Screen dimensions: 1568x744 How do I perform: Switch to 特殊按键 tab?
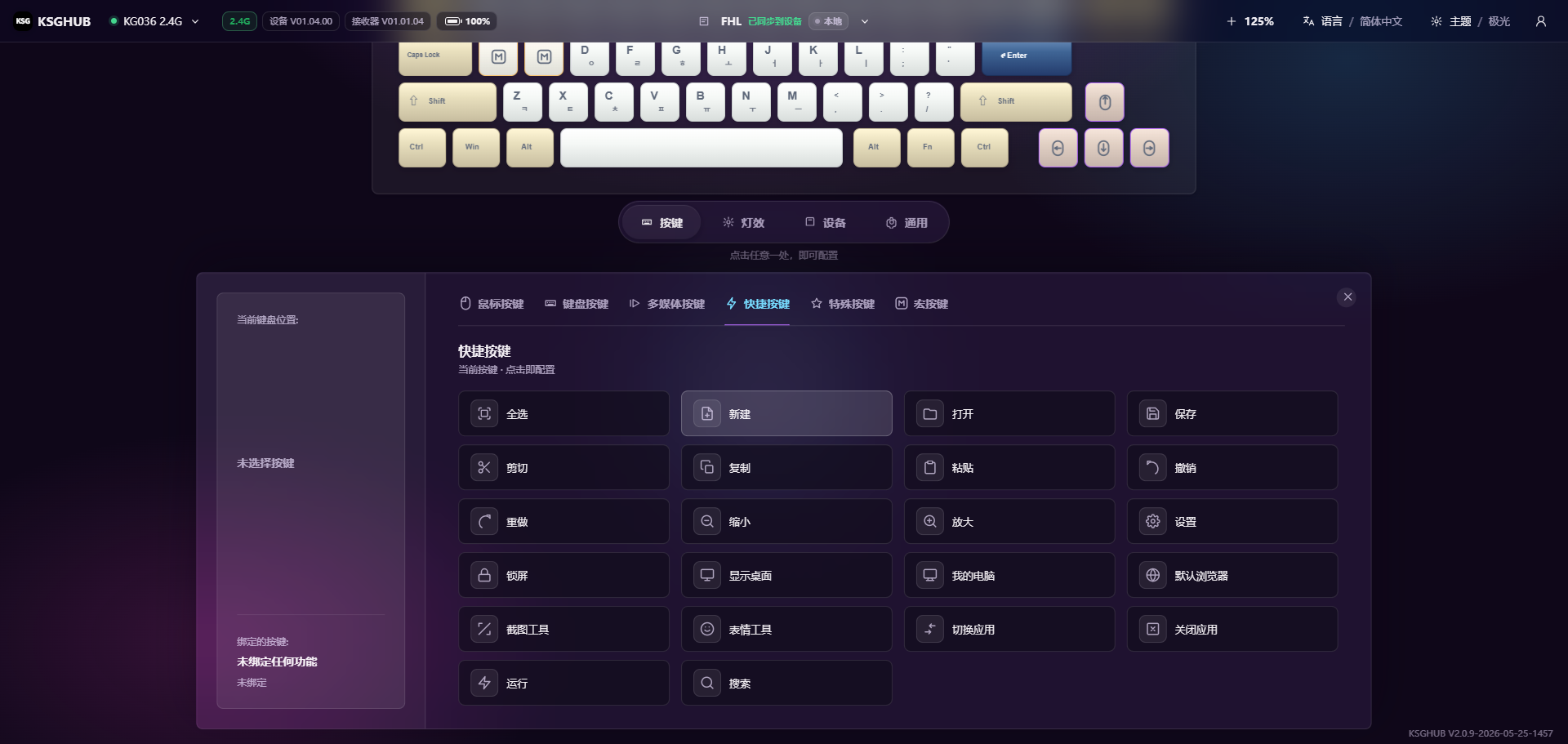pyautogui.click(x=842, y=304)
